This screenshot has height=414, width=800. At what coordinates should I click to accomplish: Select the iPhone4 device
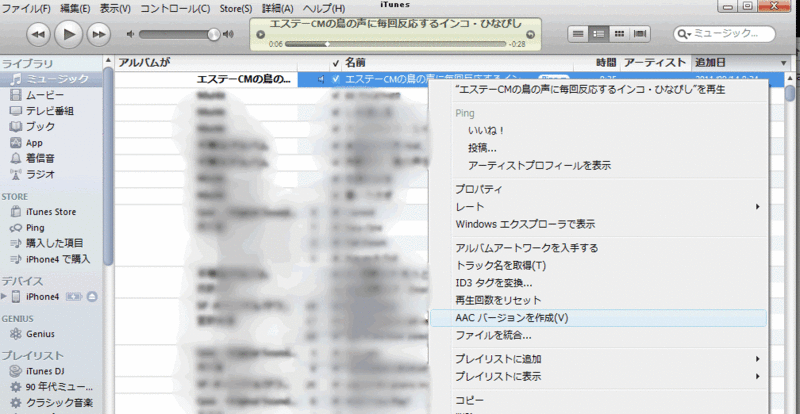[x=43, y=297]
